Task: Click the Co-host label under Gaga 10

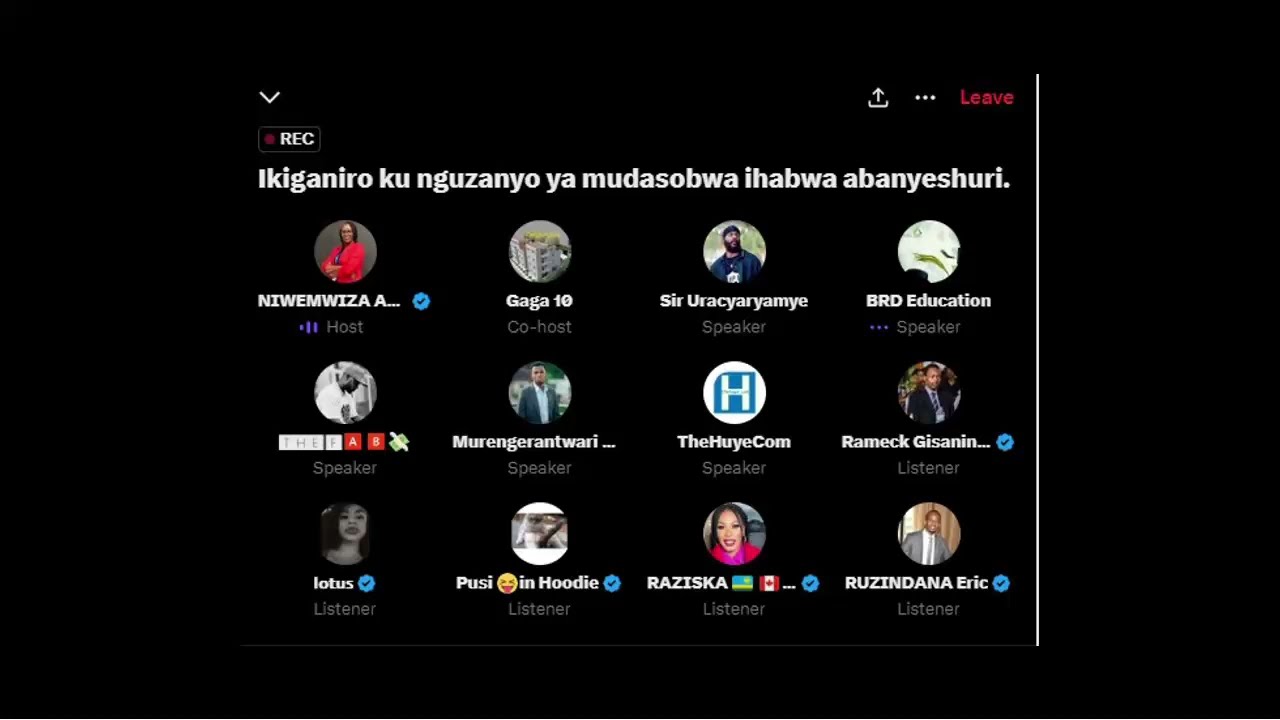Action: click(x=539, y=327)
